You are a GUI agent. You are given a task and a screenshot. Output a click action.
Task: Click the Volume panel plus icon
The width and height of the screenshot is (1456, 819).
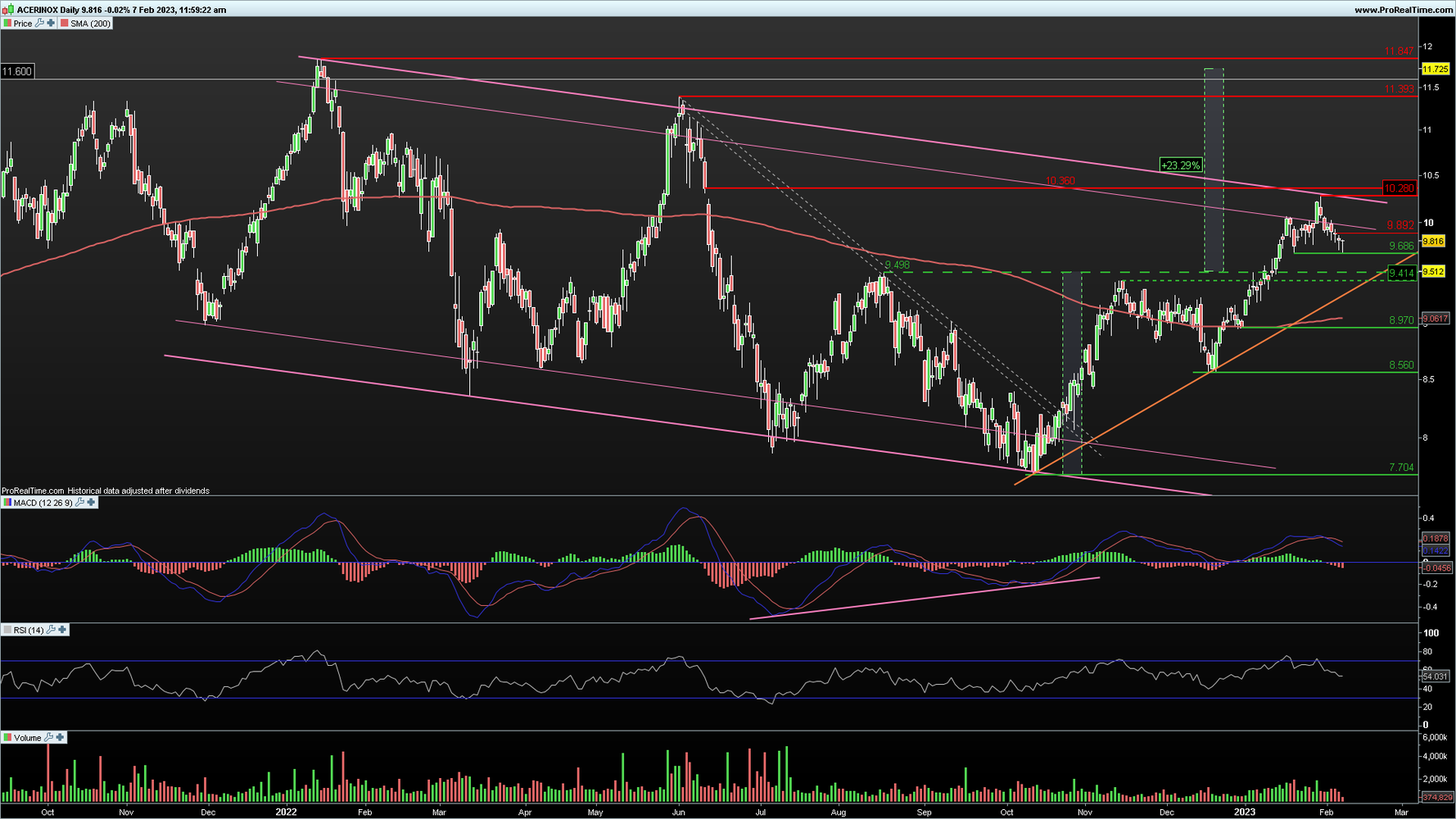click(60, 738)
